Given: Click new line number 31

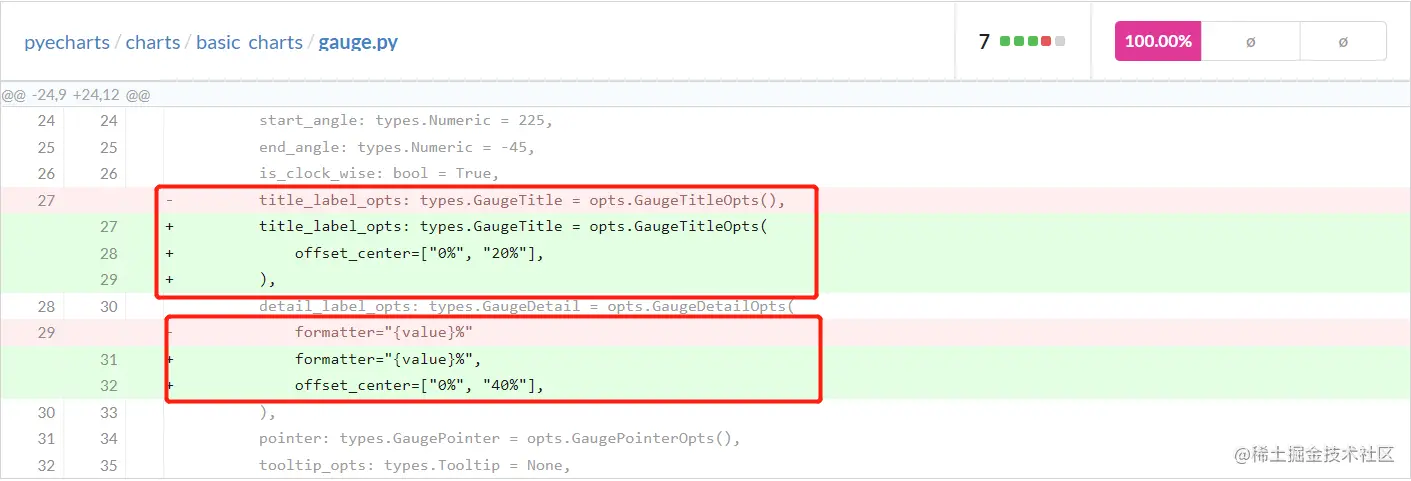Looking at the screenshot, I should pyautogui.click(x=108, y=359).
